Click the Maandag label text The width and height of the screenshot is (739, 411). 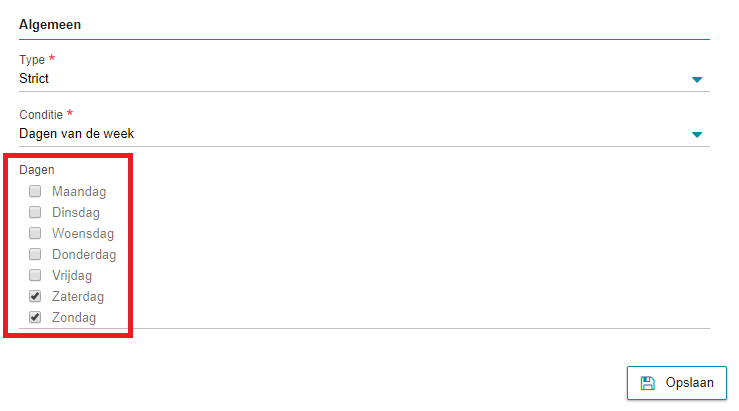pyautogui.click(x=79, y=192)
